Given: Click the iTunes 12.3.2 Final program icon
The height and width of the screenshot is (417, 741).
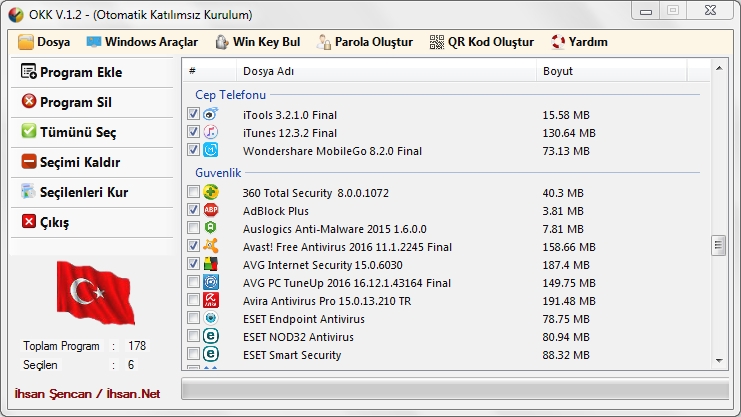Looking at the screenshot, I should pos(211,132).
